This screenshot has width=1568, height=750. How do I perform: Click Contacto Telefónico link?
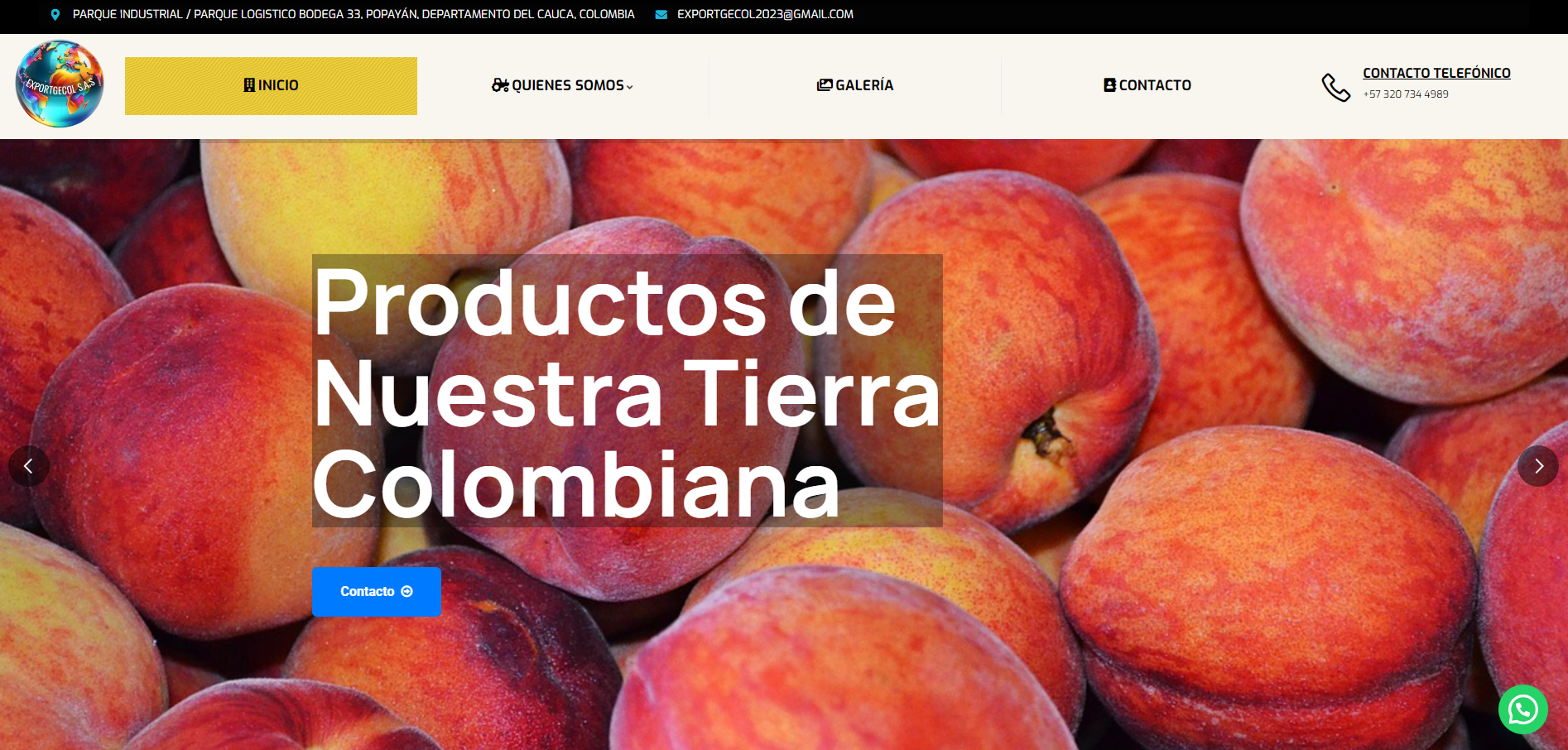pyautogui.click(x=1436, y=73)
